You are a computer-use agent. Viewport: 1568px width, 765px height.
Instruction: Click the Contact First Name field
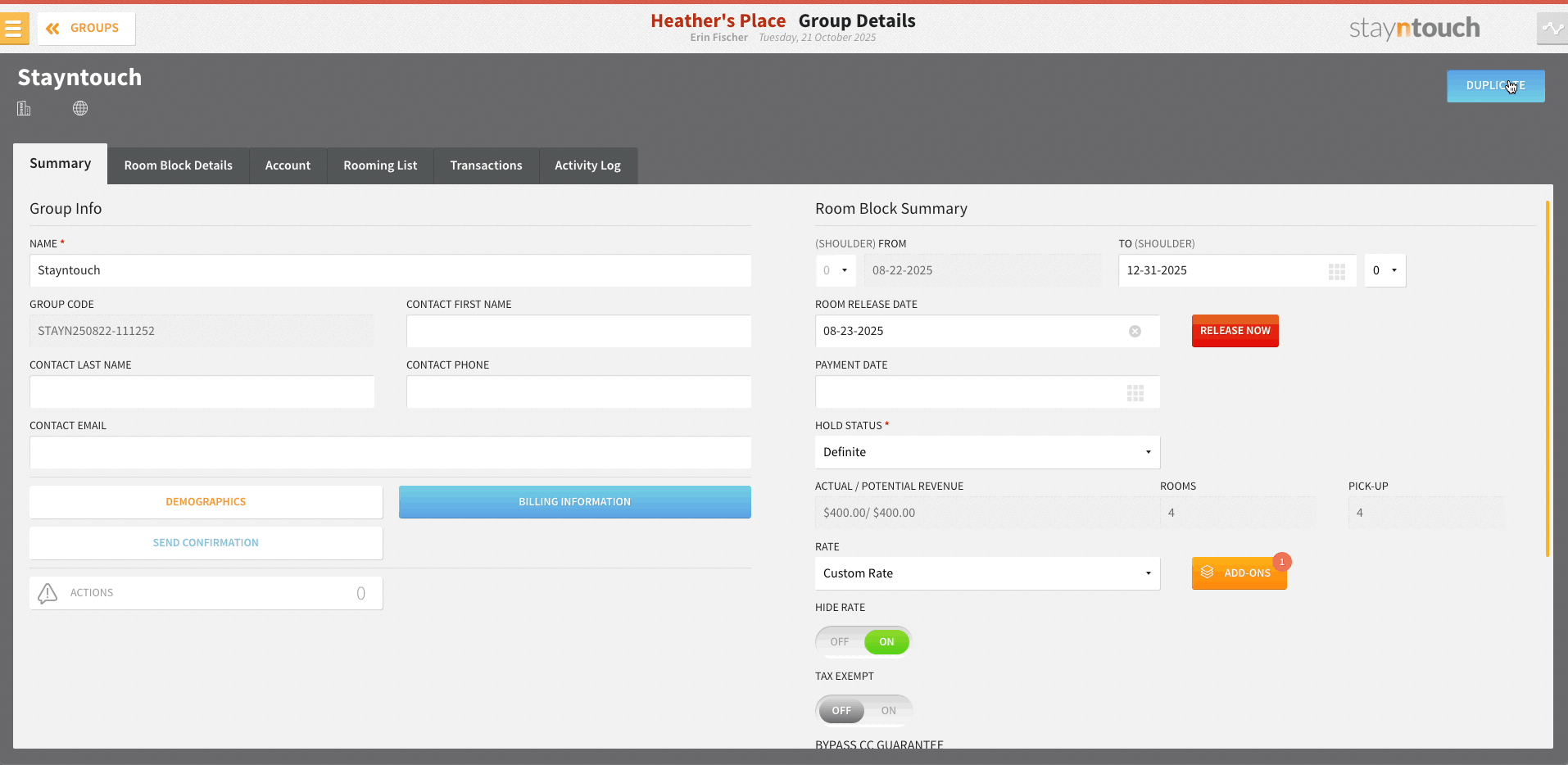[578, 331]
